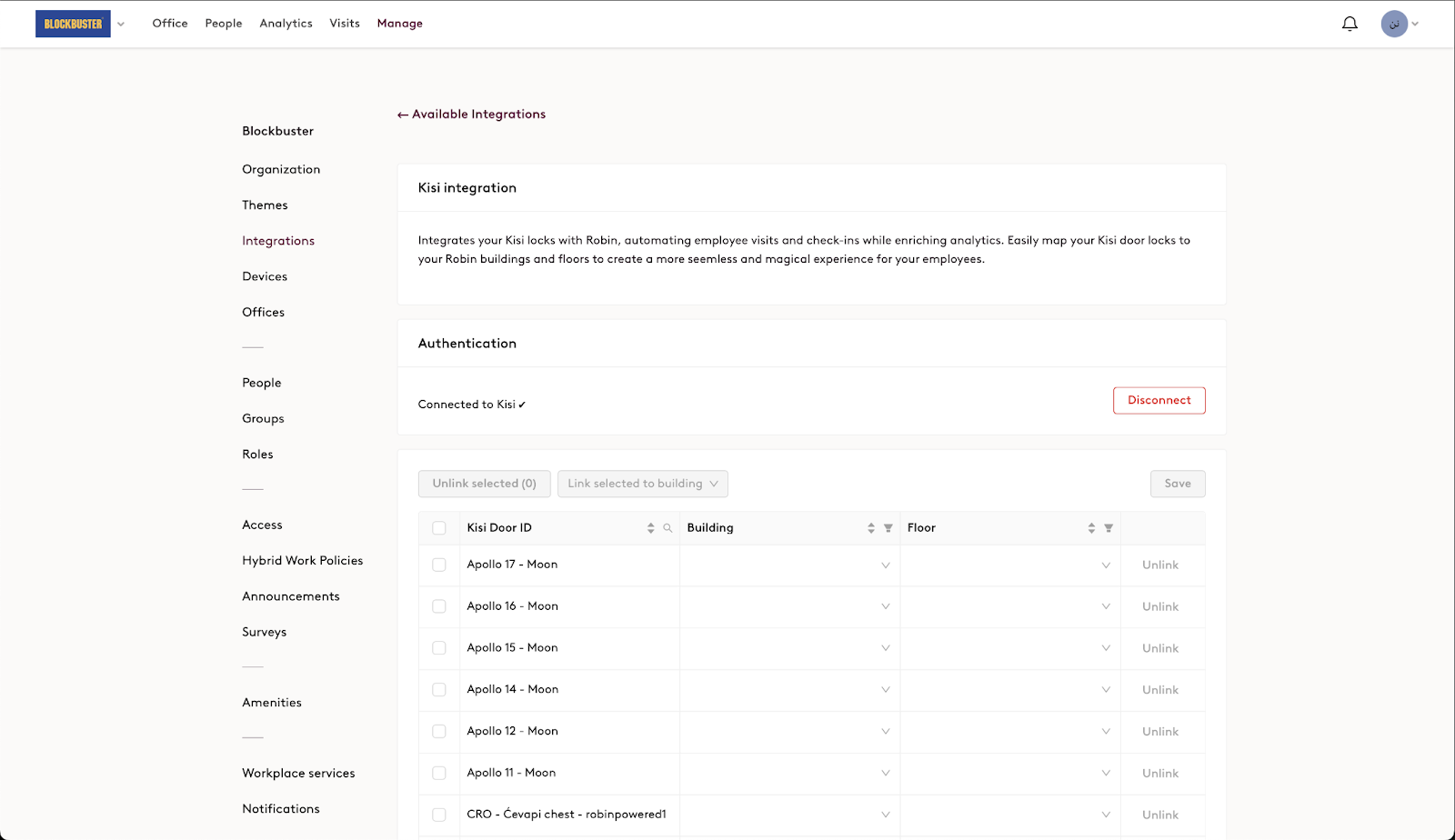Image resolution: width=1455 pixels, height=840 pixels.
Task: Check the CRO - Ćevapi chest row
Action: coord(439,815)
